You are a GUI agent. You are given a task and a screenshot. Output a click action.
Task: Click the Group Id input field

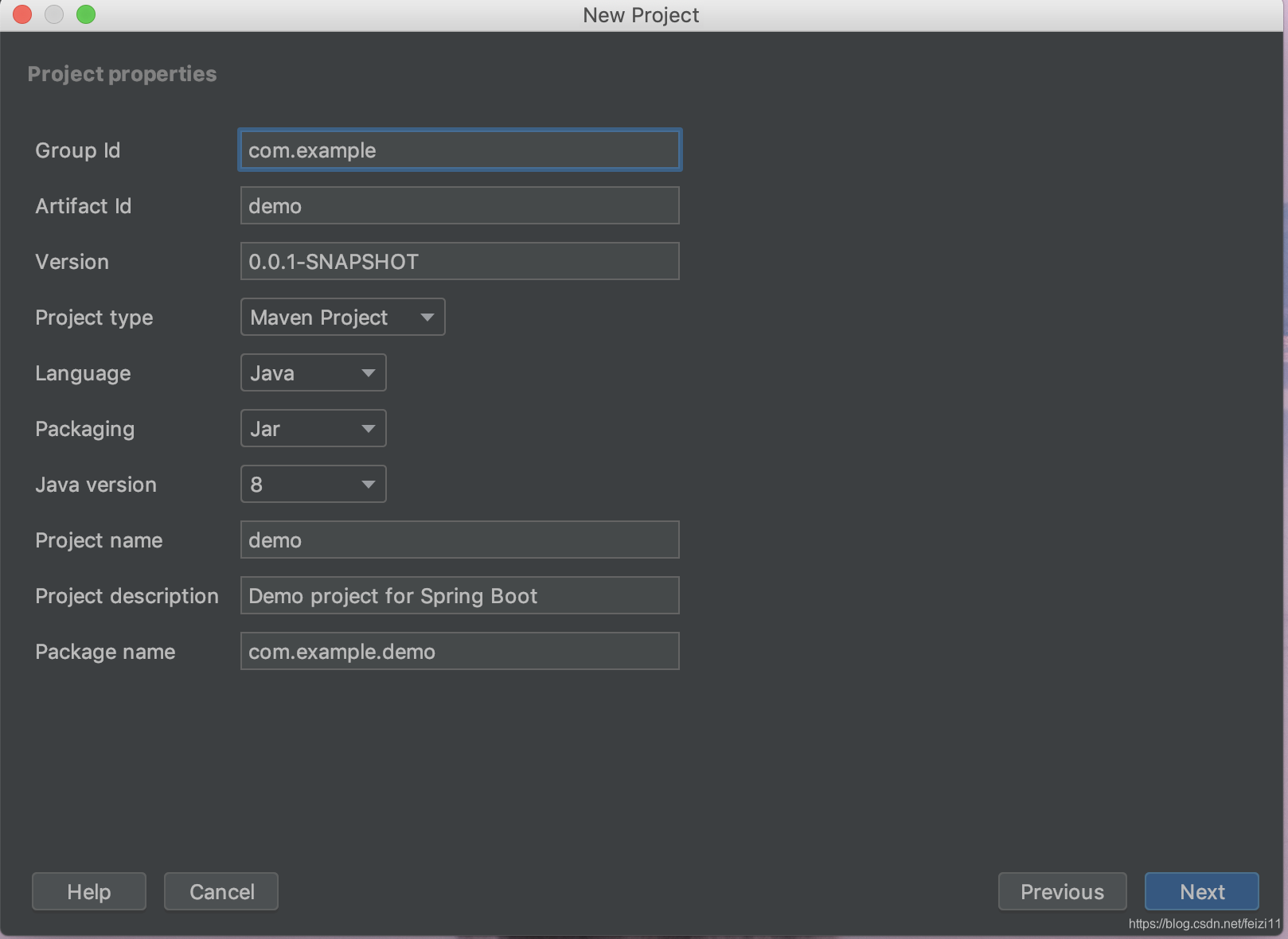pos(459,150)
